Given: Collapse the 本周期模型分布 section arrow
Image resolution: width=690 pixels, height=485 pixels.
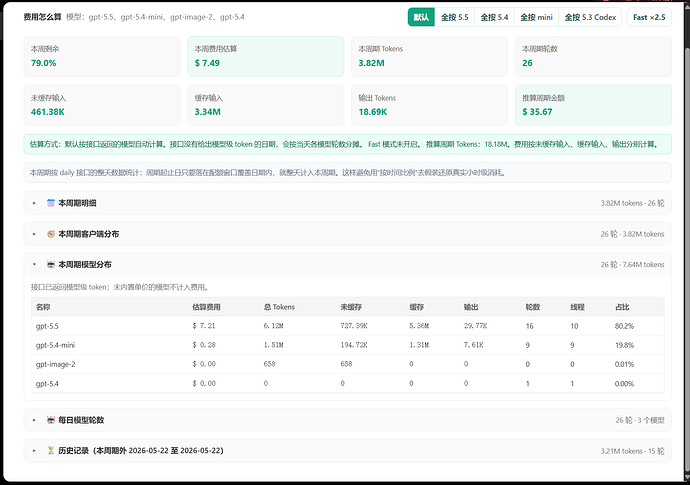Looking at the screenshot, I should pos(34,265).
